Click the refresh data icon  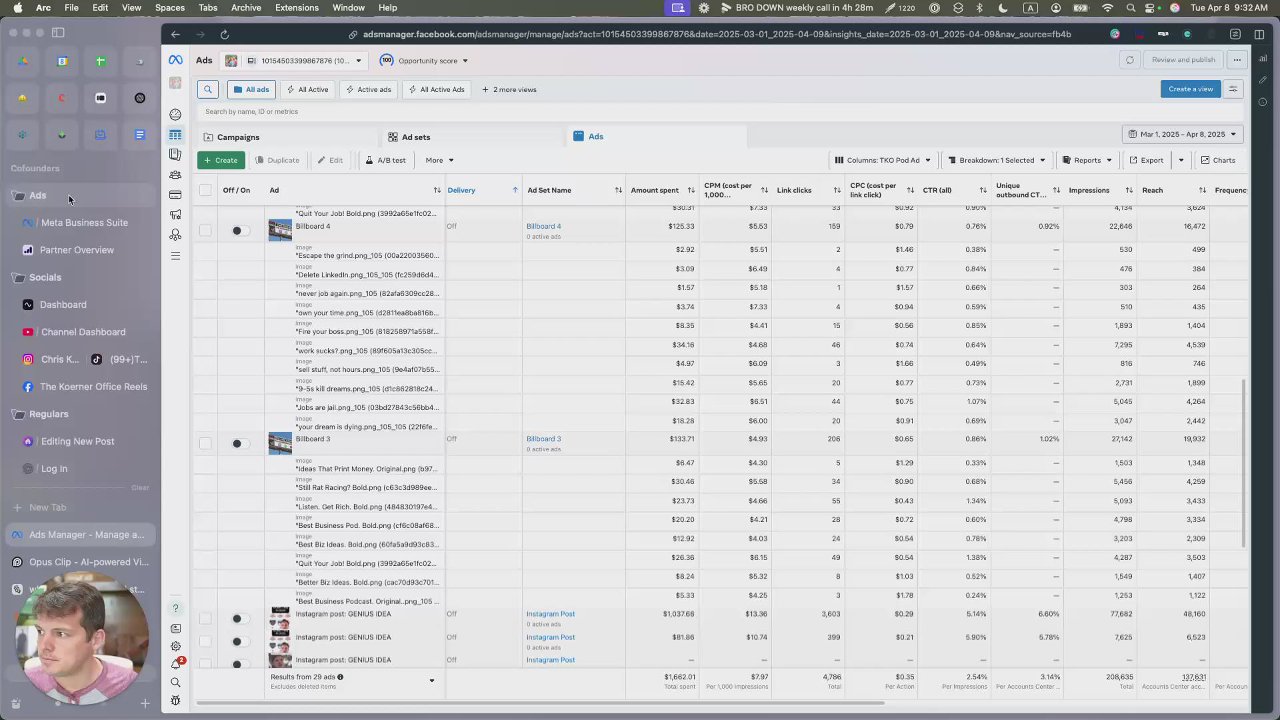[x=1130, y=60]
